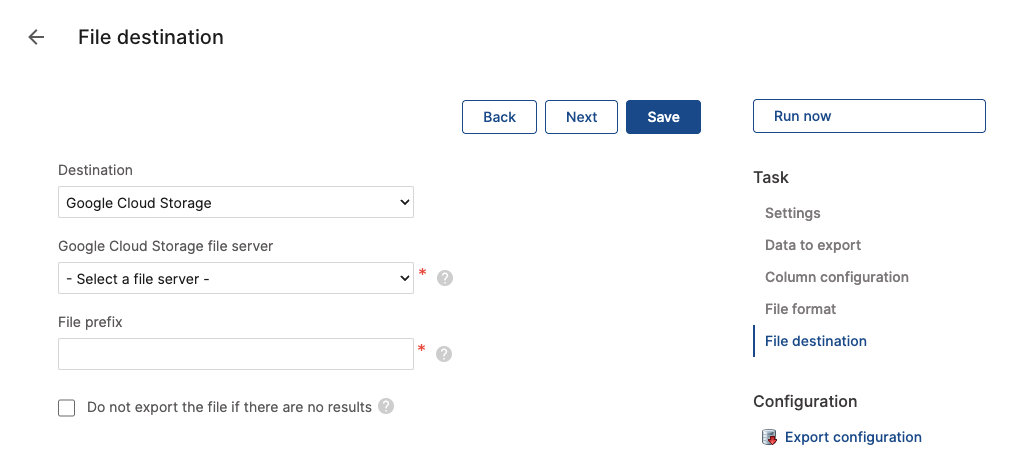Click the Next button
Screen dimensions: 1011x468
tap(581, 117)
